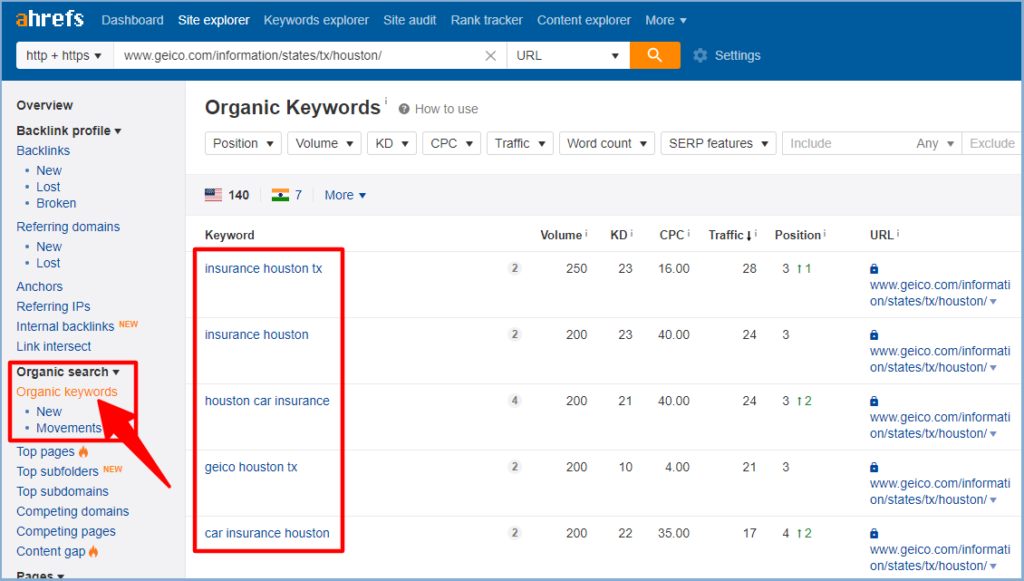
Task: Open the URL mode dropdown
Action: coord(568,55)
